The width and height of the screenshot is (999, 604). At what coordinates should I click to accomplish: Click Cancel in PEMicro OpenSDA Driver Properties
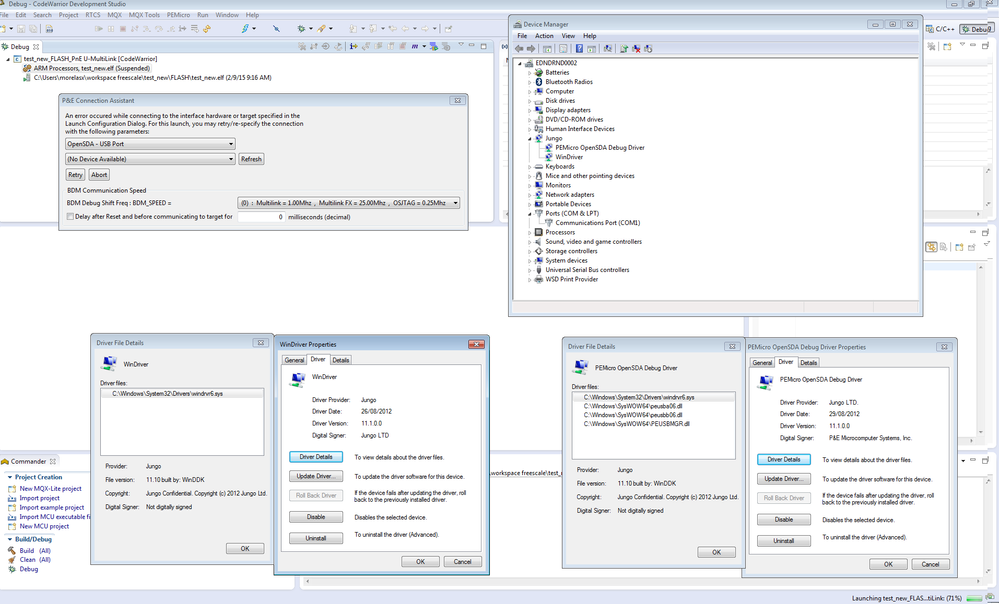point(930,564)
